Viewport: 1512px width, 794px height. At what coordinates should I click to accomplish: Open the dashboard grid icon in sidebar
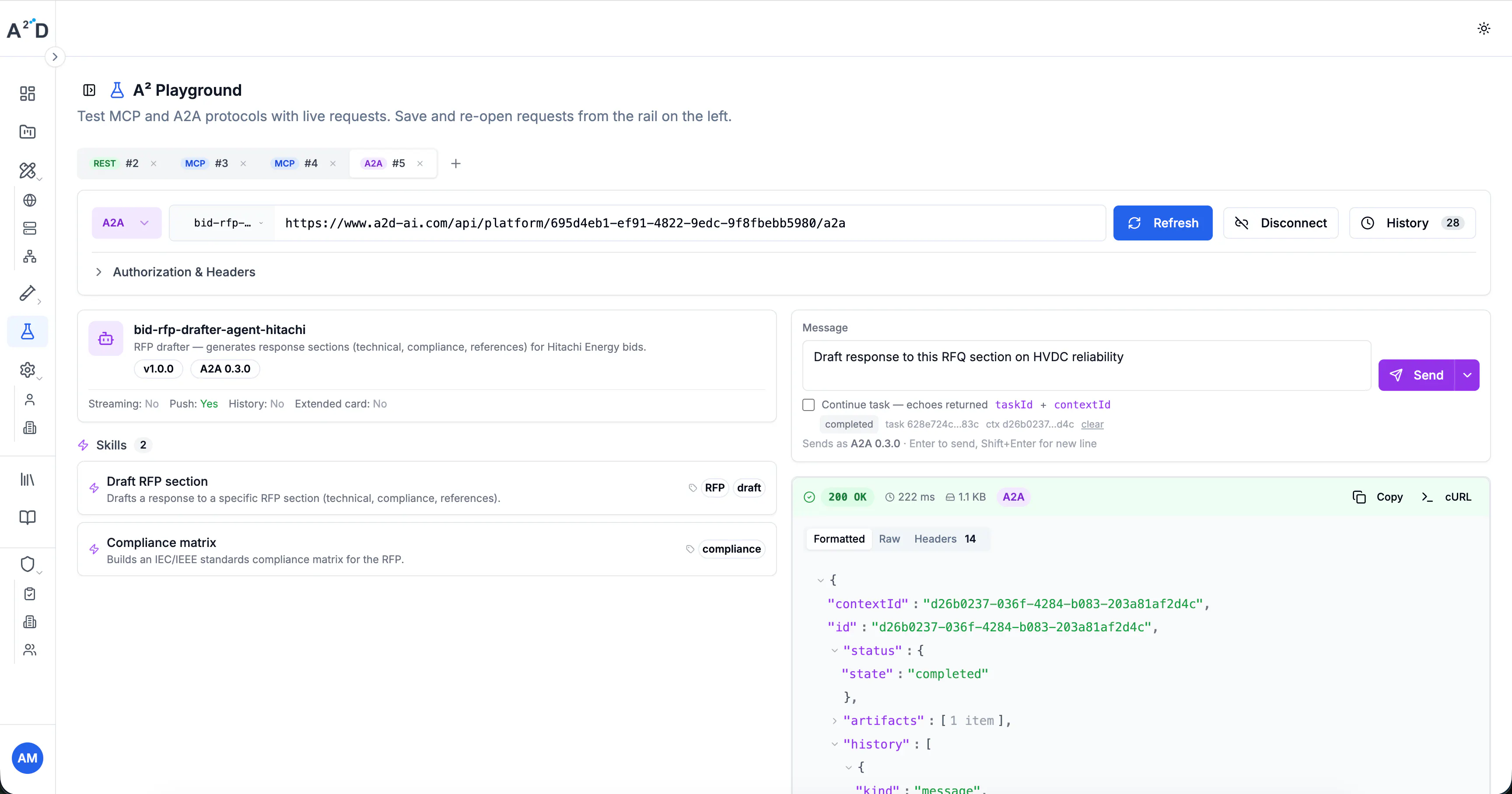click(x=28, y=93)
